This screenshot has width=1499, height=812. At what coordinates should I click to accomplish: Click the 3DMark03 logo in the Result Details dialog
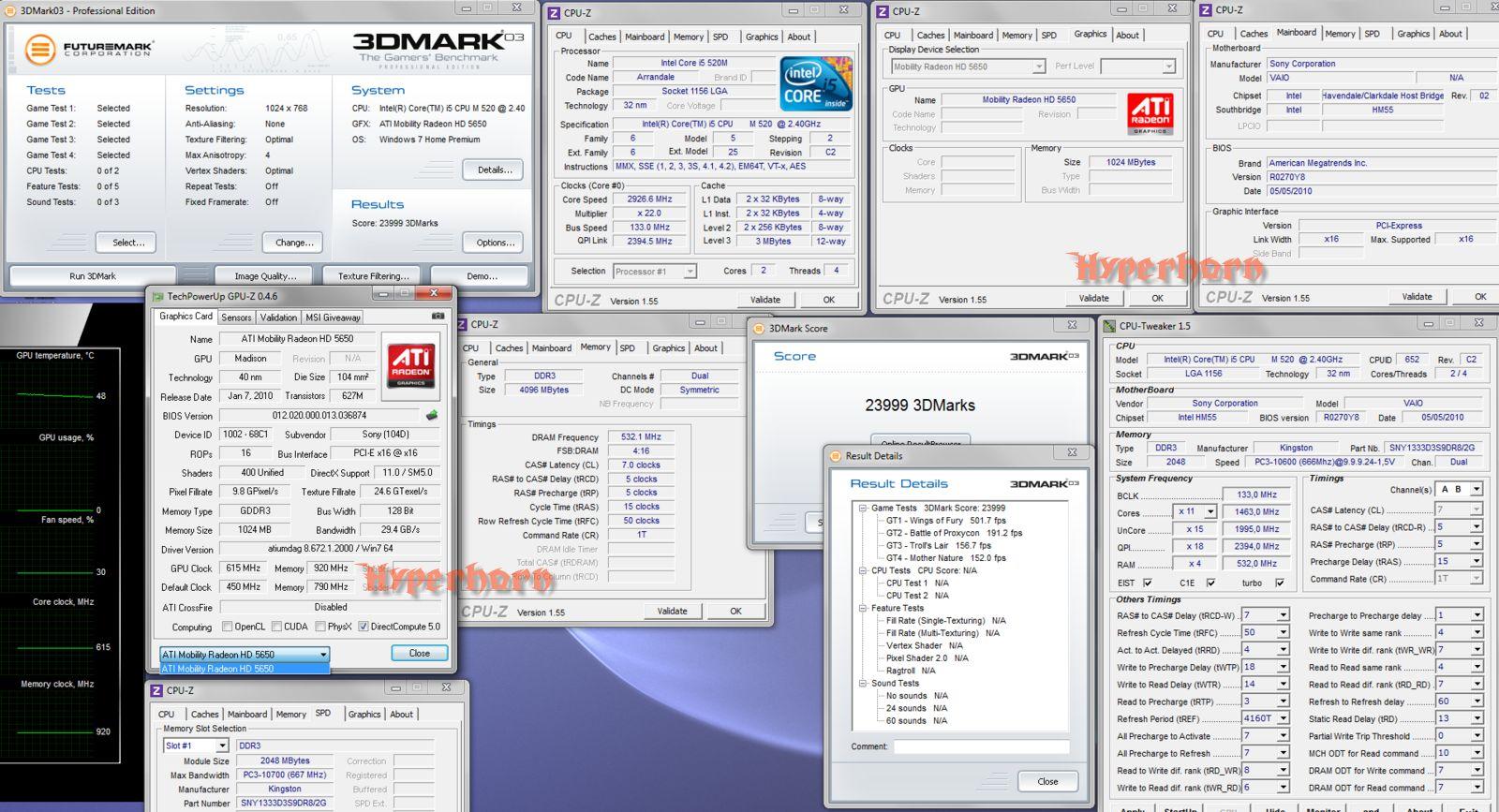[x=1045, y=483]
